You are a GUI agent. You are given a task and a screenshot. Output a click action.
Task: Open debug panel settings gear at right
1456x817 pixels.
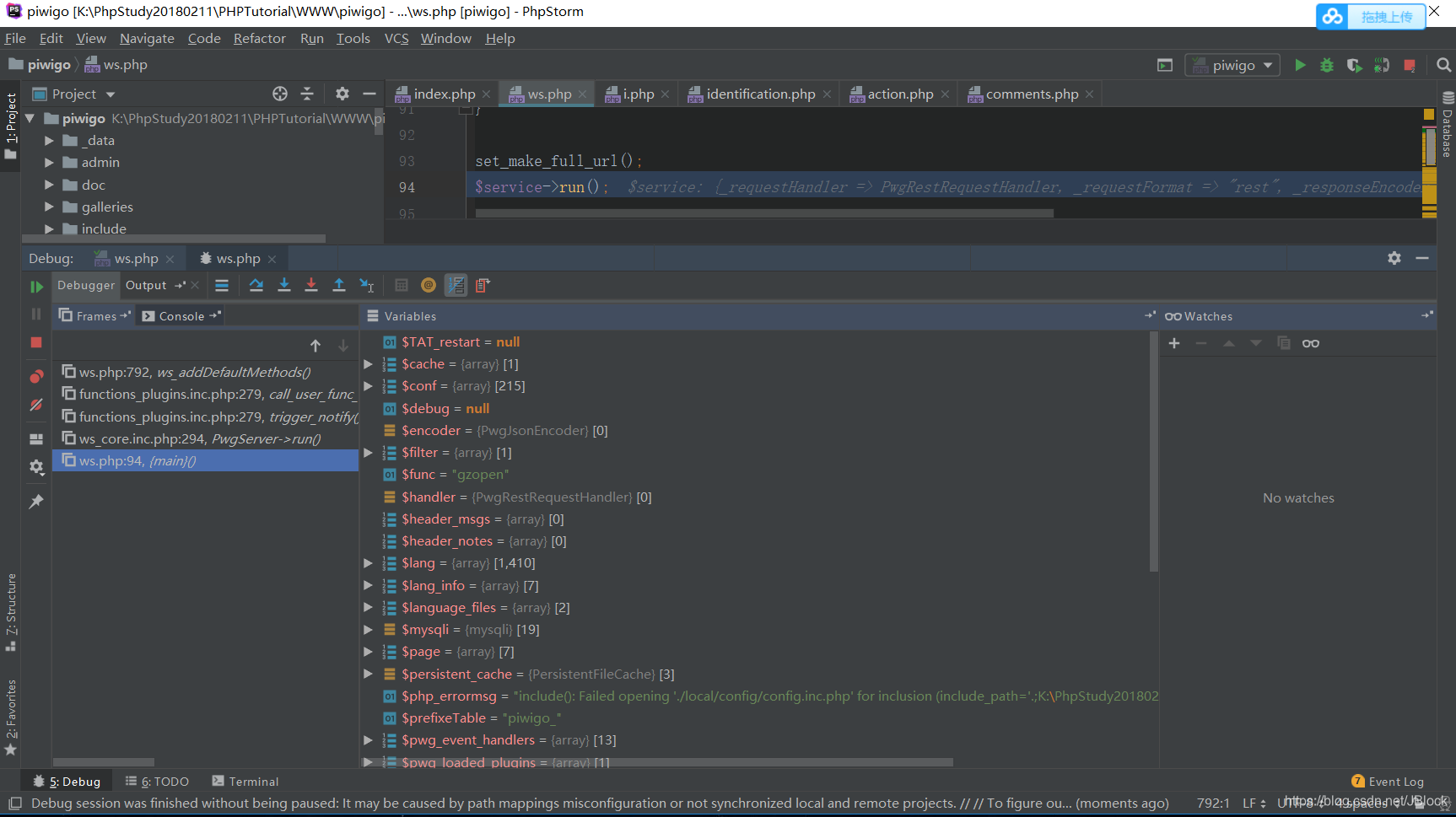click(x=1394, y=258)
